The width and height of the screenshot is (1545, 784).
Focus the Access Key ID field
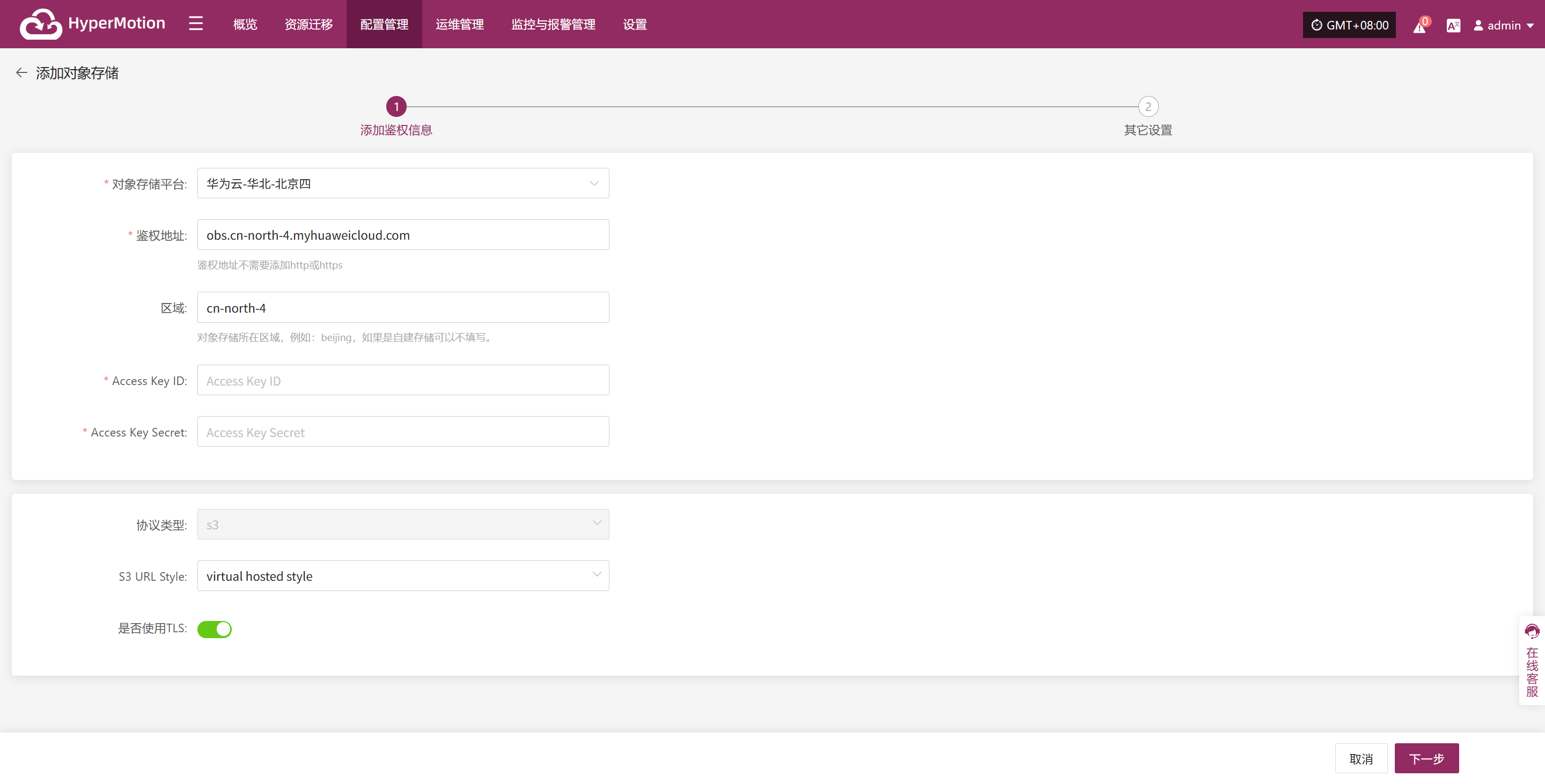(403, 381)
